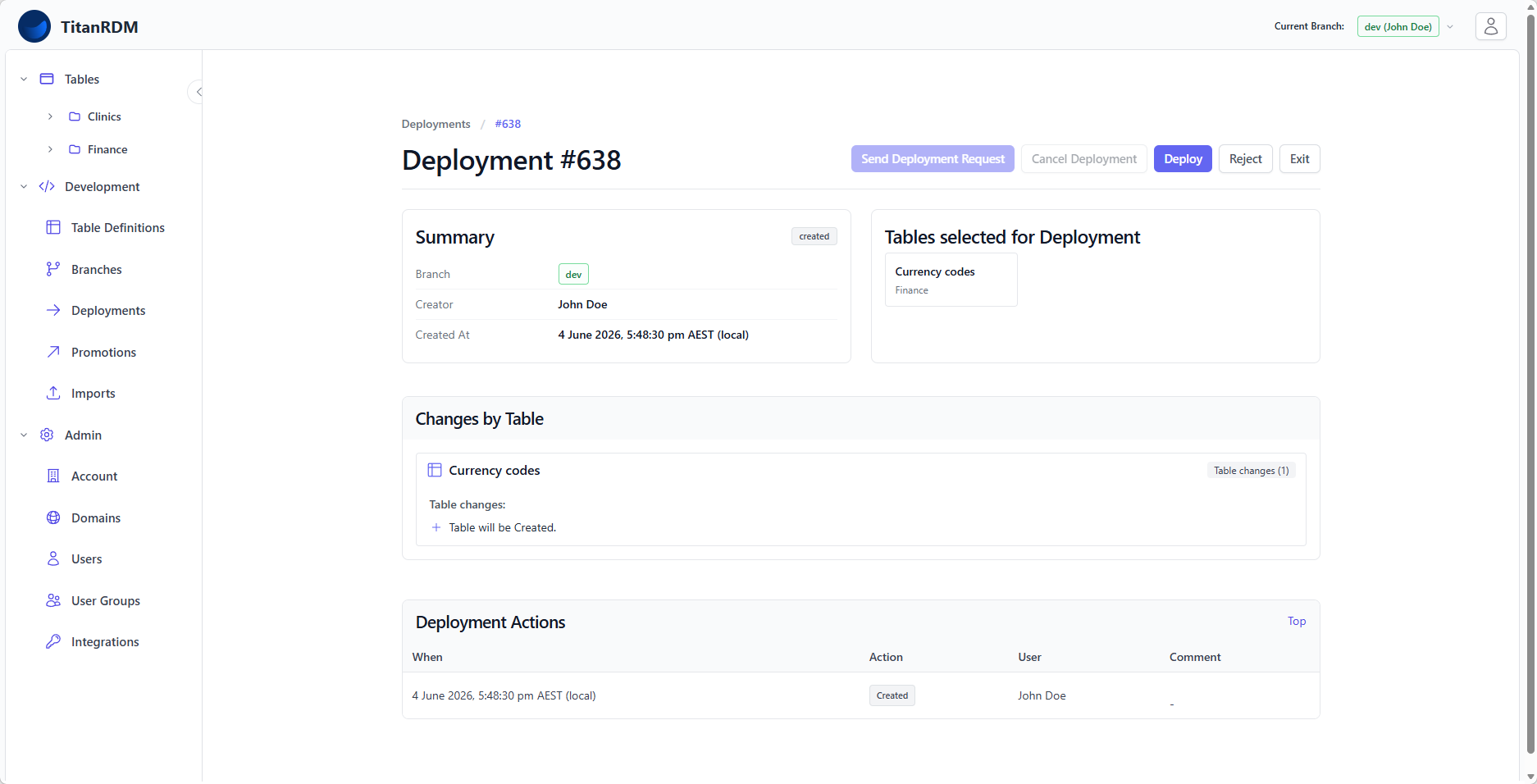Open Domains in the Admin menu
Screen dimensions: 1537x784
(x=96, y=517)
